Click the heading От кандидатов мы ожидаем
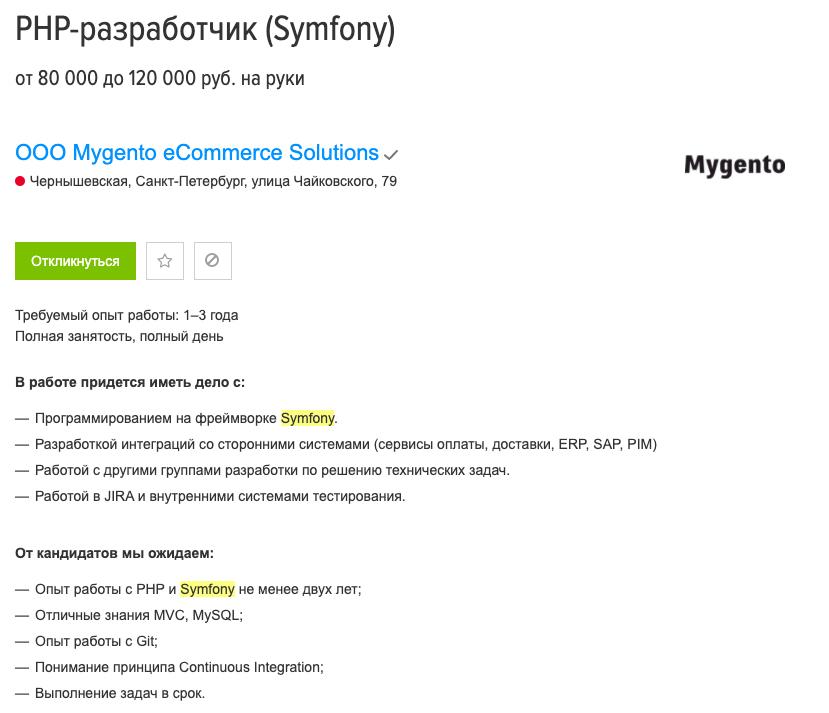 coord(115,553)
